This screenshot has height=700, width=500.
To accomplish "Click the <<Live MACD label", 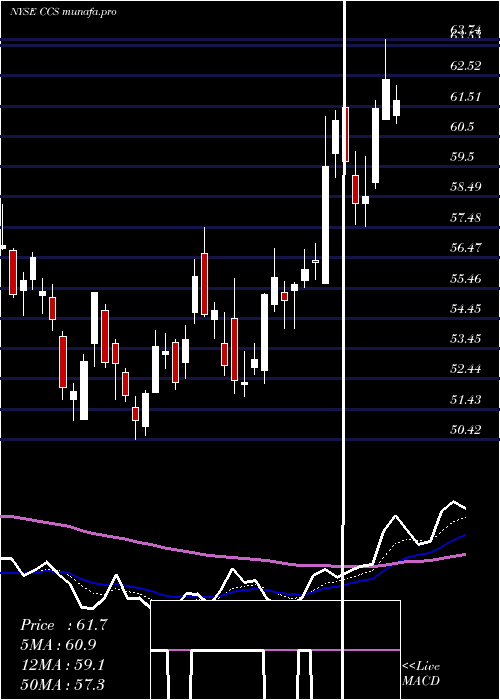I will point(421,673).
